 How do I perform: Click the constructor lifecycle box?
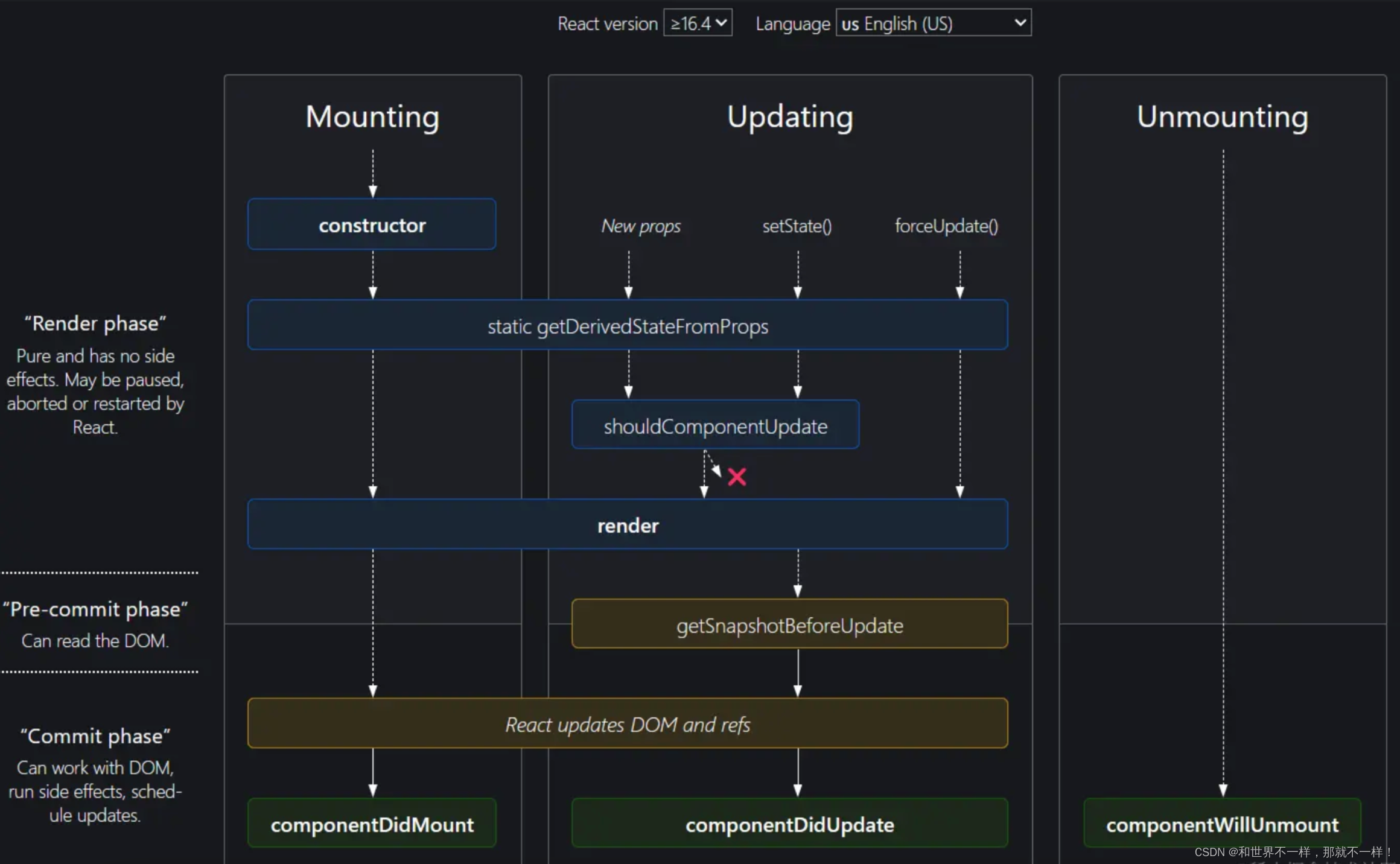(372, 224)
